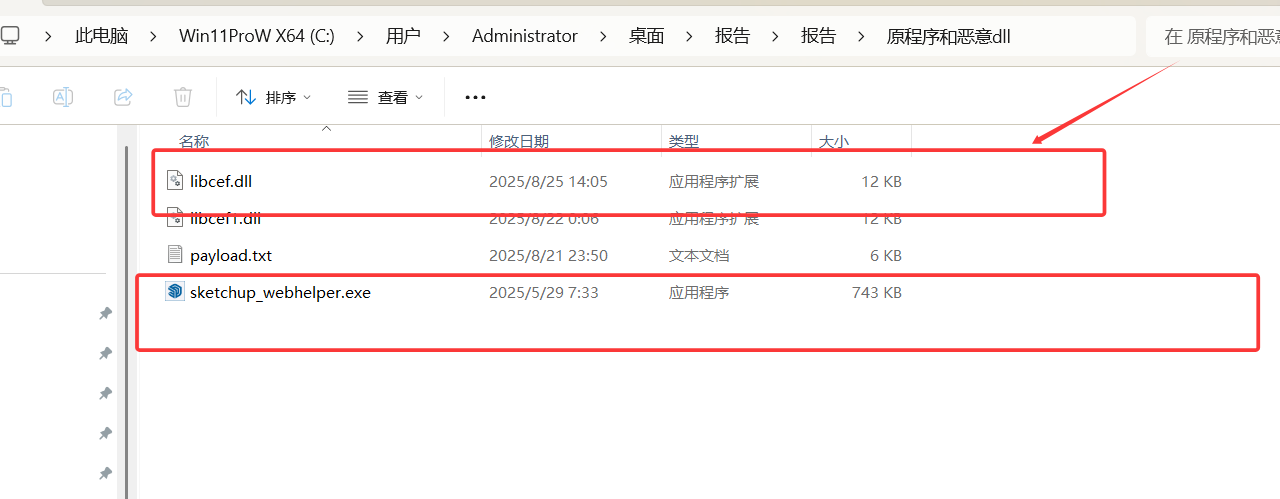Viewport: 1280px width, 499px height.
Task: Click the Delete trash icon
Action: [183, 97]
